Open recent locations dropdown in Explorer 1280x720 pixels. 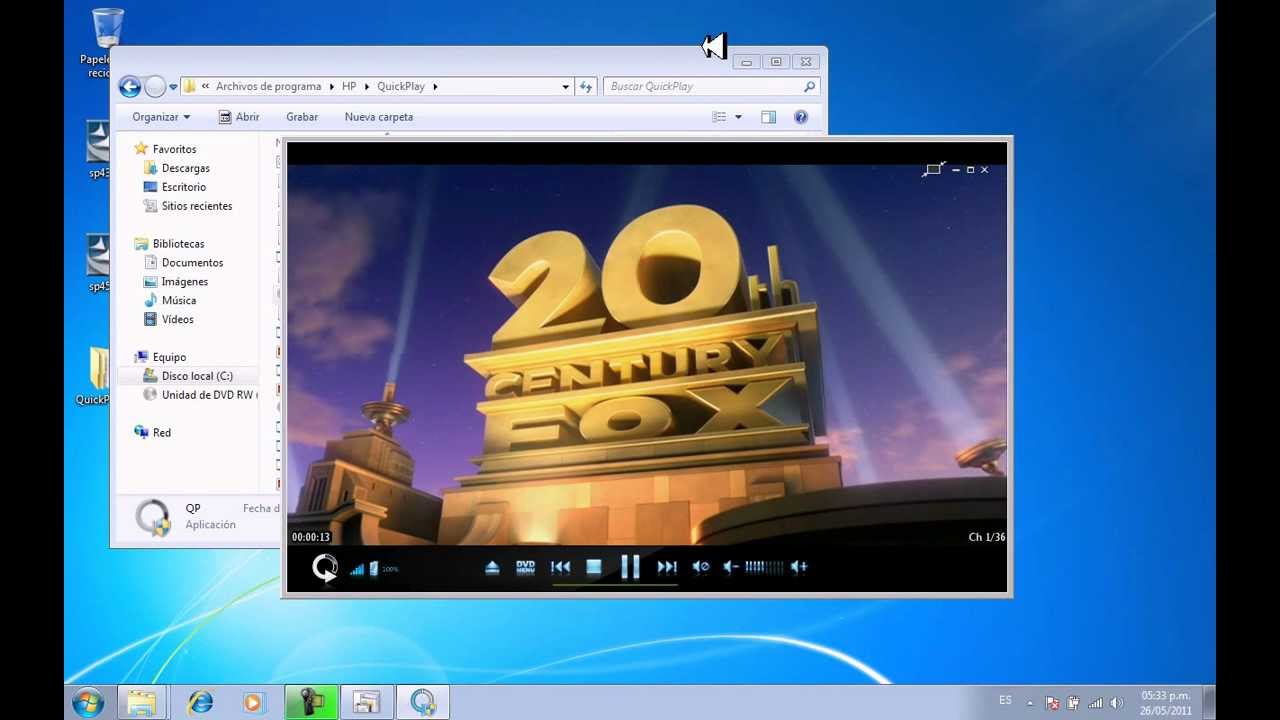(173, 87)
